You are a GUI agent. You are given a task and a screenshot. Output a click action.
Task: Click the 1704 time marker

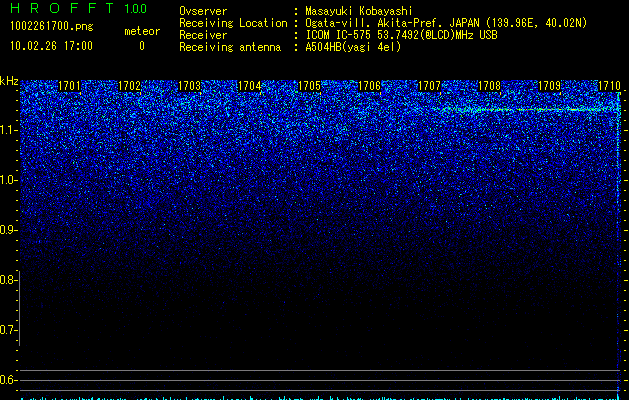250,86
